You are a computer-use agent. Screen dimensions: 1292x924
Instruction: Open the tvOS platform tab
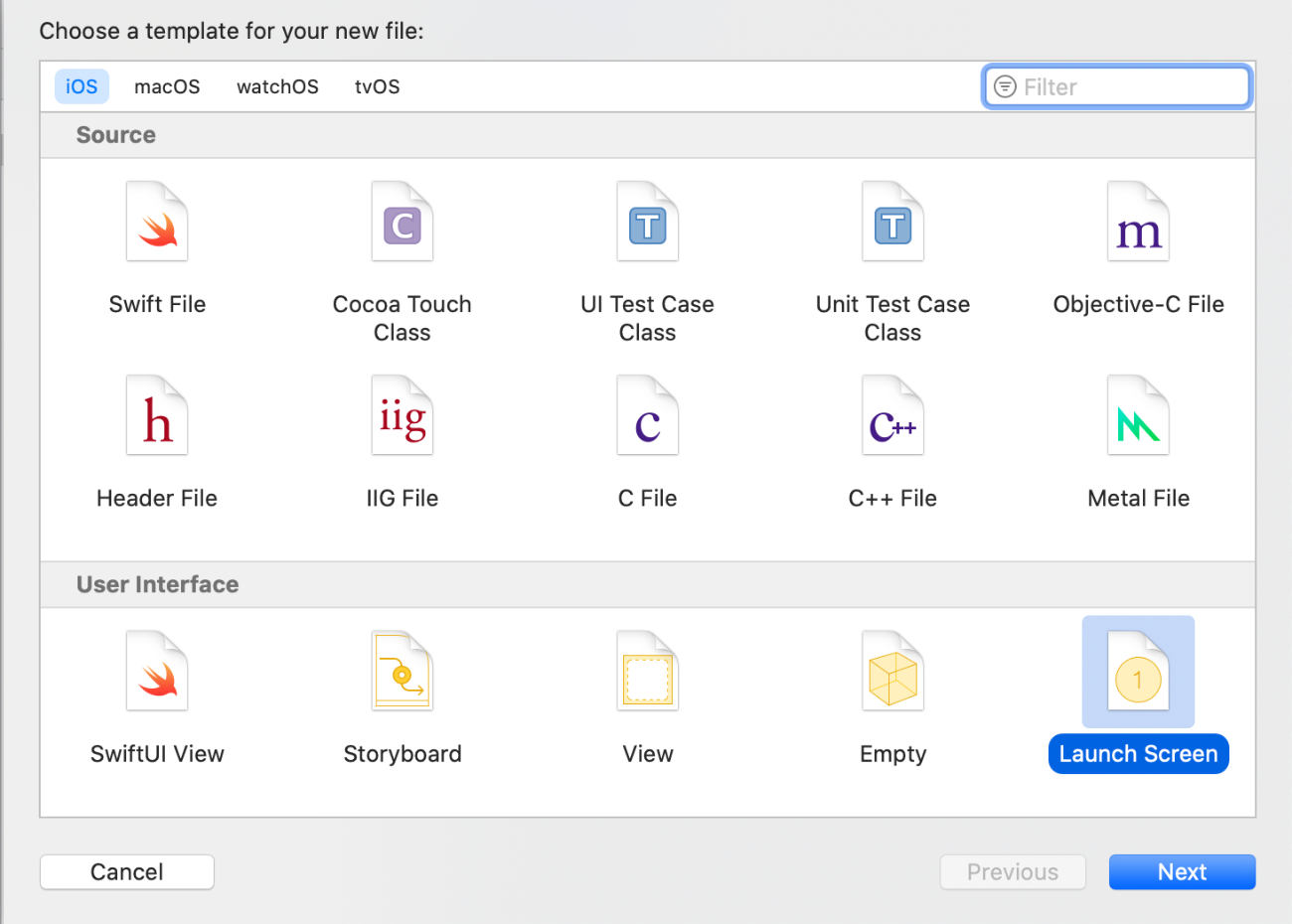click(378, 86)
